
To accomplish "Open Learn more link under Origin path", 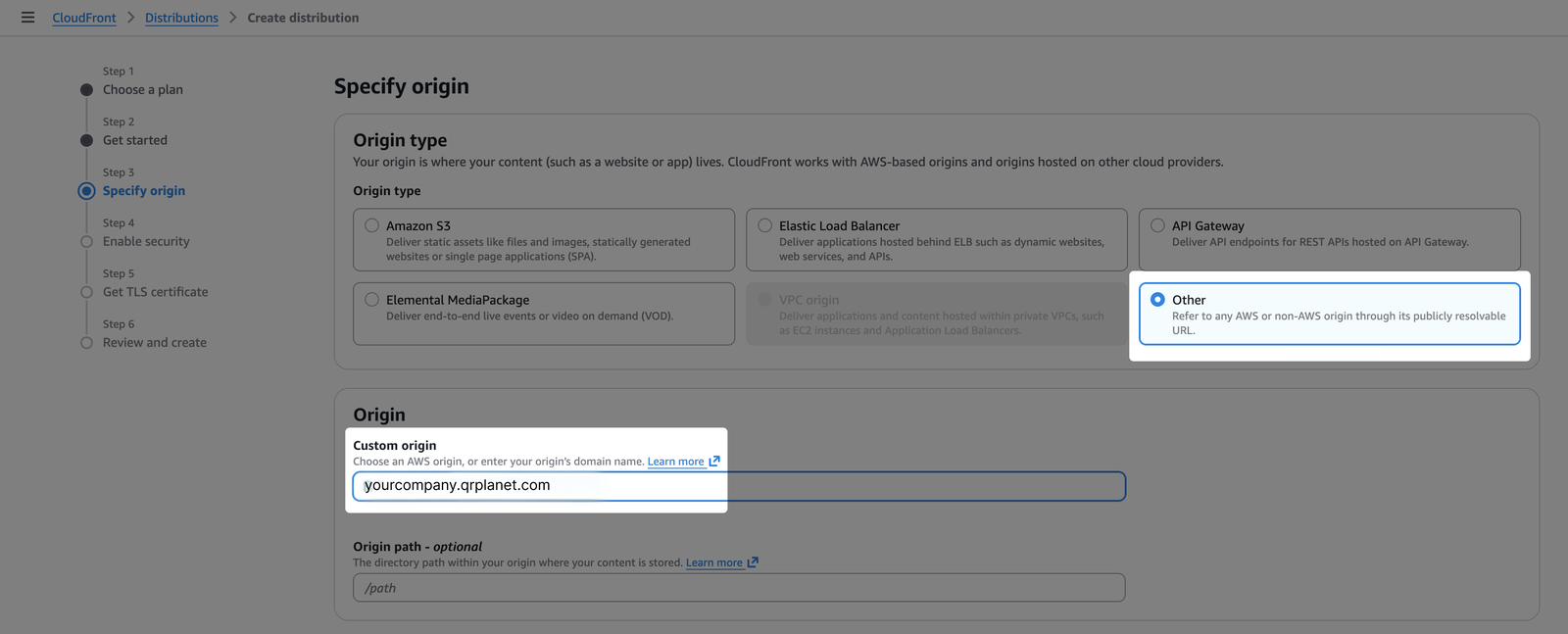I will point(713,563).
